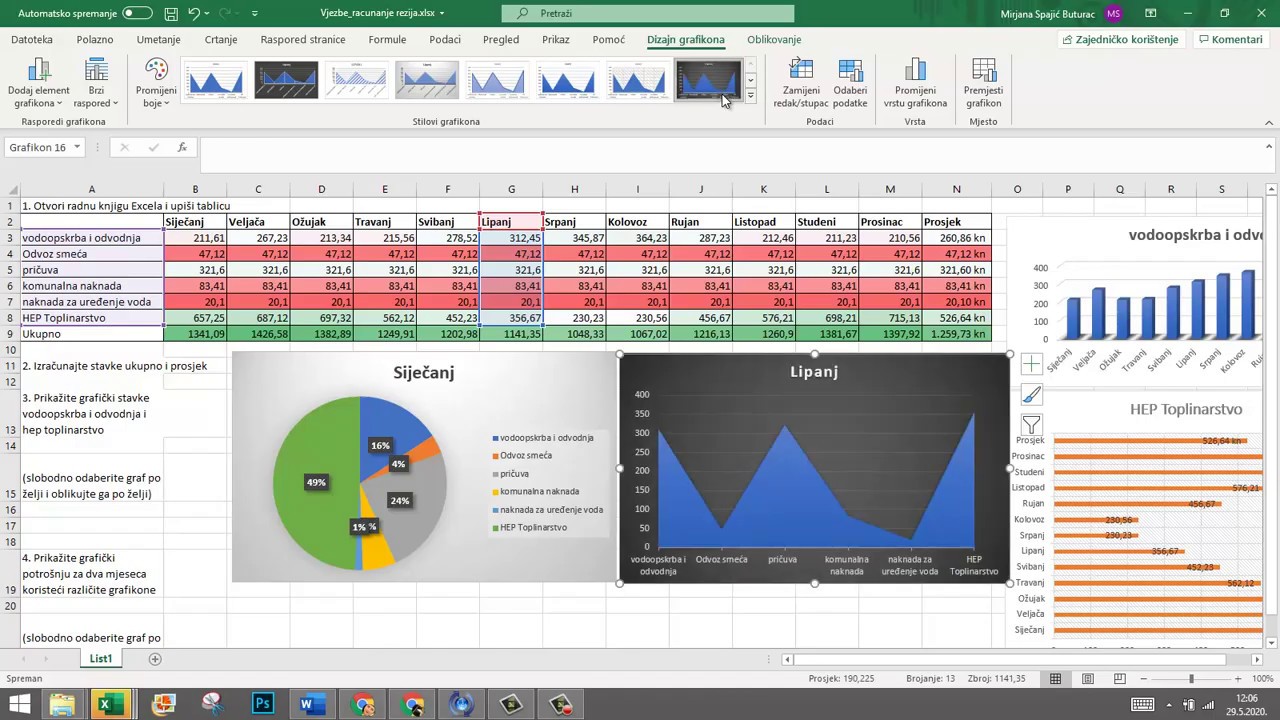Select column G header
The height and width of the screenshot is (720, 1280).
[511, 189]
